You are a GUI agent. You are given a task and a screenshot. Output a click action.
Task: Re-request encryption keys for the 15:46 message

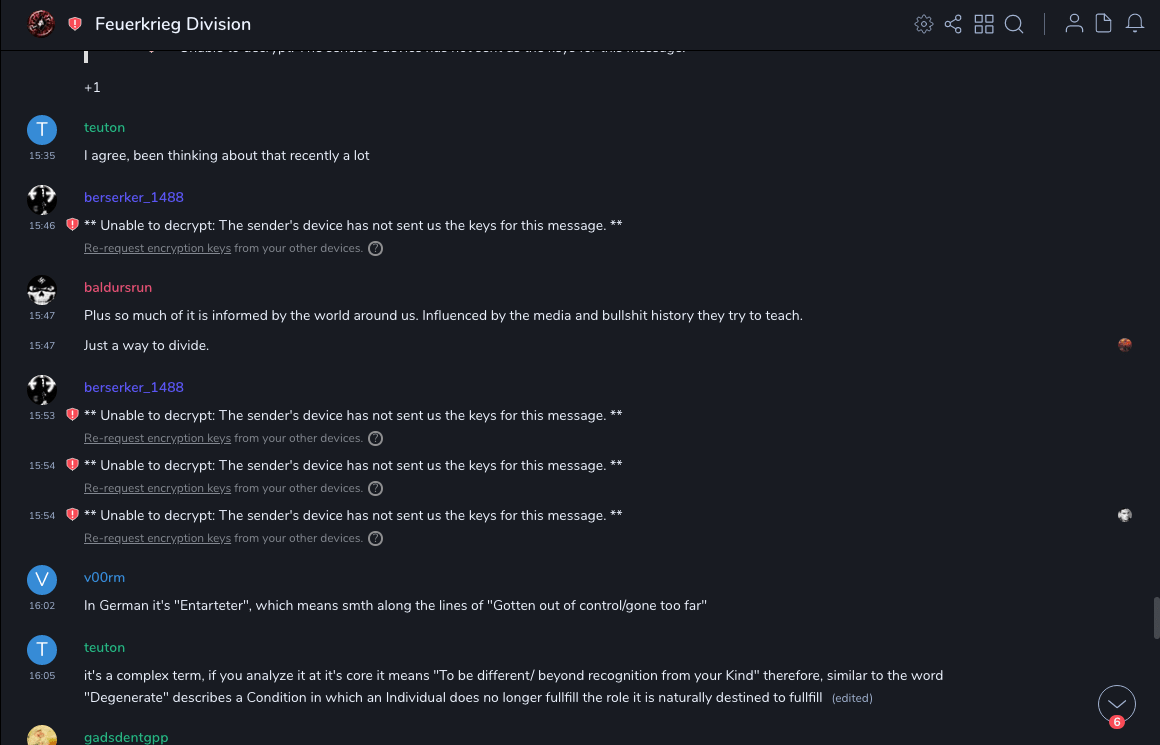click(x=157, y=249)
